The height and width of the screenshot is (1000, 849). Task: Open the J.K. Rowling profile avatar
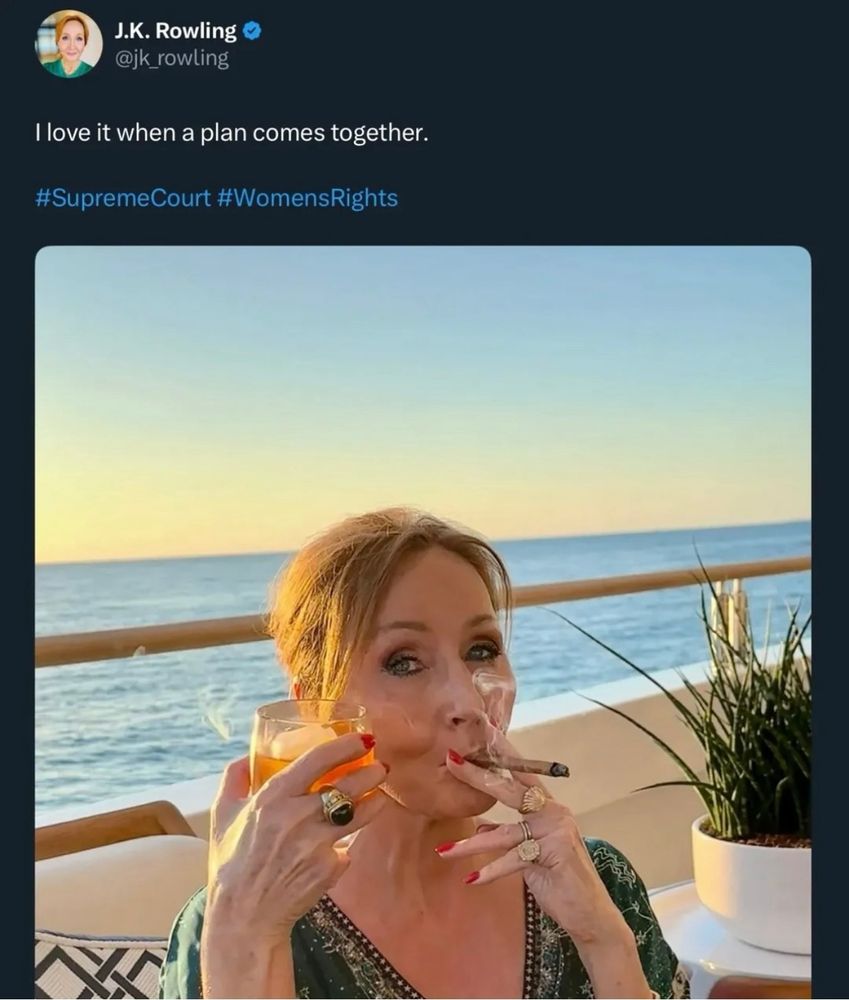(69, 45)
